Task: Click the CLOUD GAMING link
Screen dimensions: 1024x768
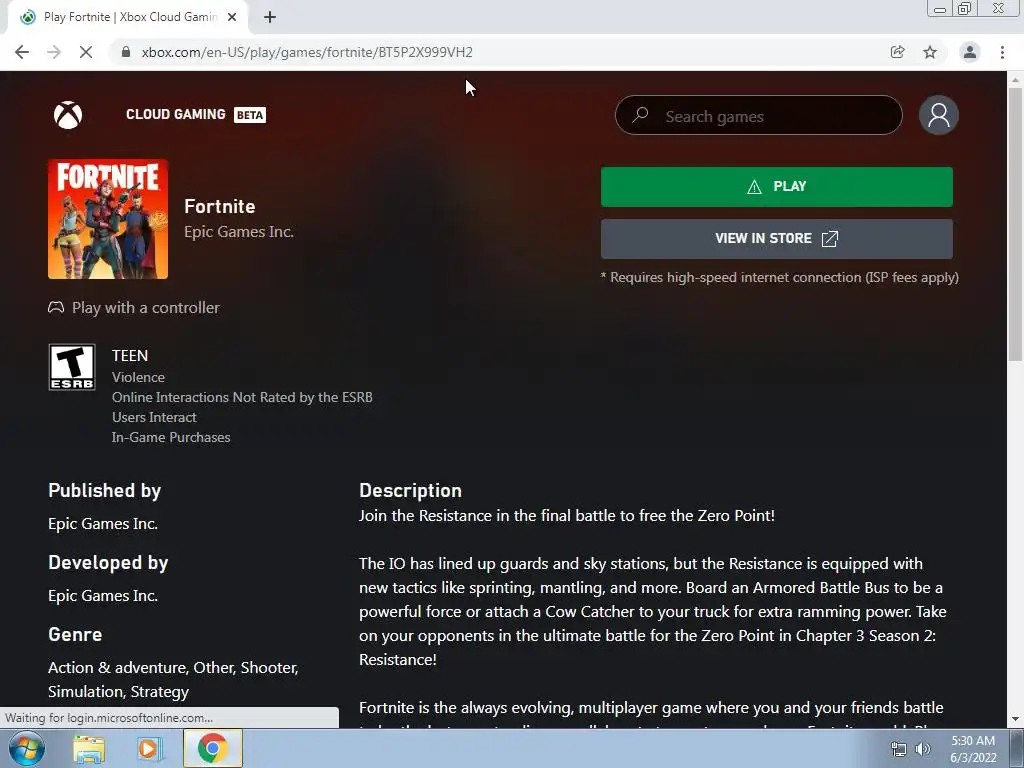Action: (176, 114)
